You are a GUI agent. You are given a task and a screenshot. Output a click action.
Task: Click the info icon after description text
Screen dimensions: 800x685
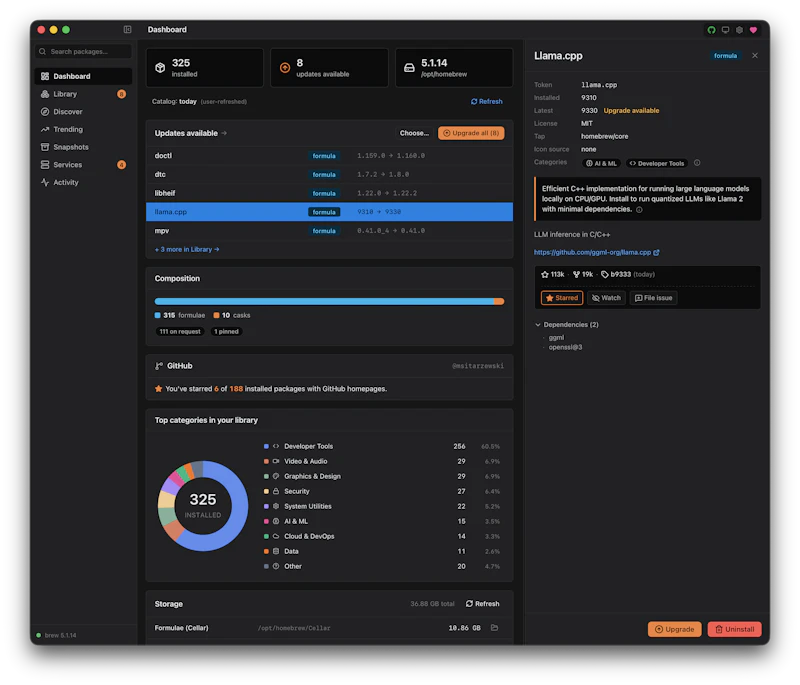tap(639, 210)
